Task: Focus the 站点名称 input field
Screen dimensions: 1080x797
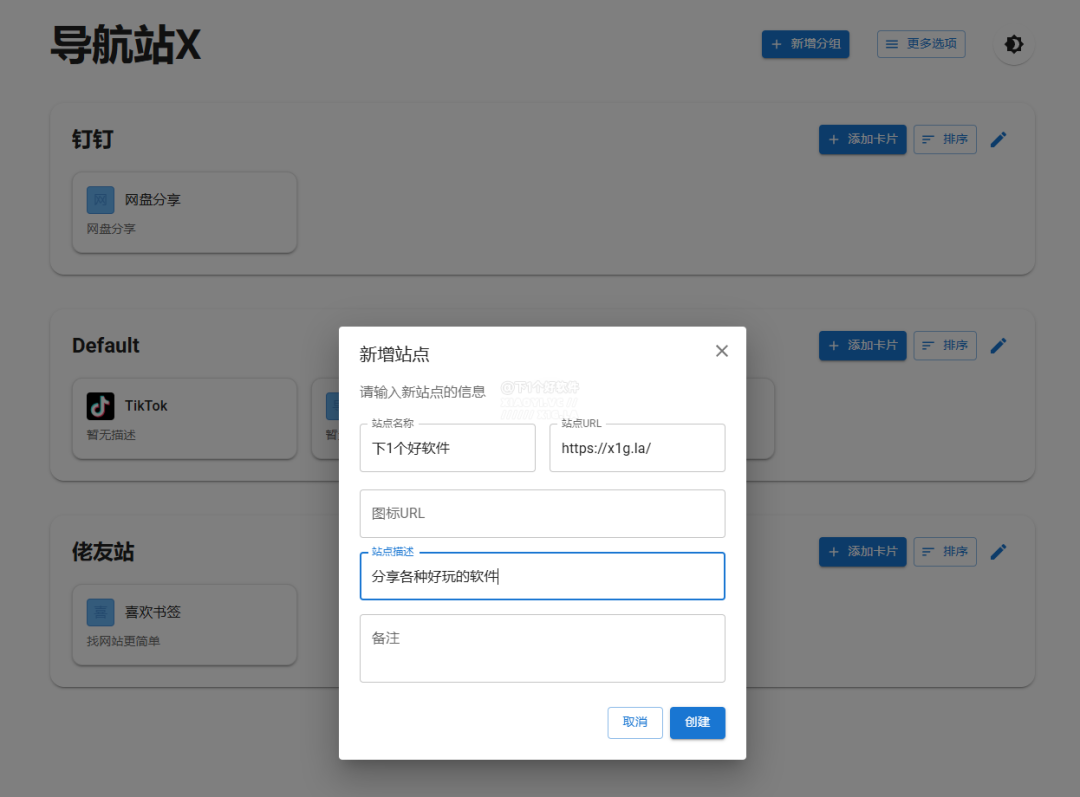Action: [x=447, y=448]
